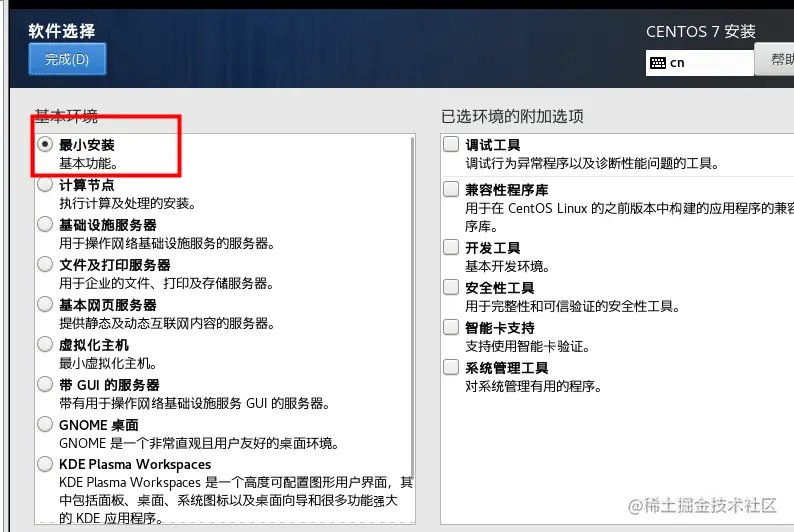
Task: Click 对系统管理有用的程序。 description
Action: pyautogui.click(x=534, y=386)
